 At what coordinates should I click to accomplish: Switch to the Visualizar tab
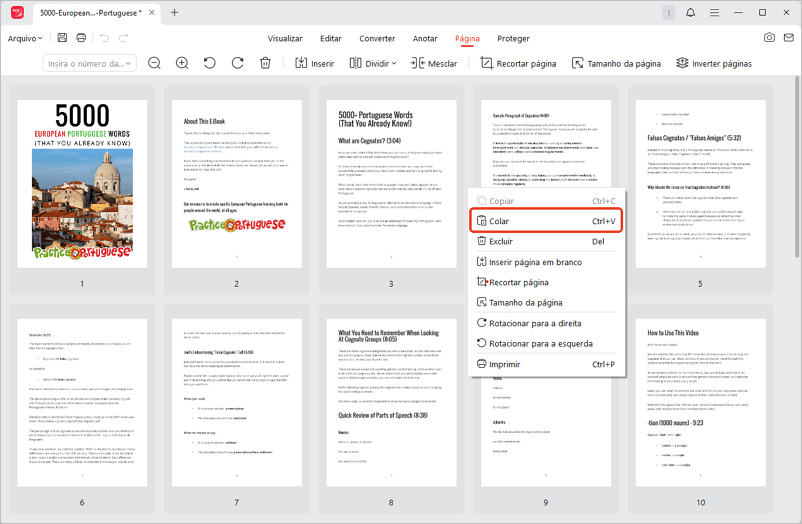click(285, 38)
